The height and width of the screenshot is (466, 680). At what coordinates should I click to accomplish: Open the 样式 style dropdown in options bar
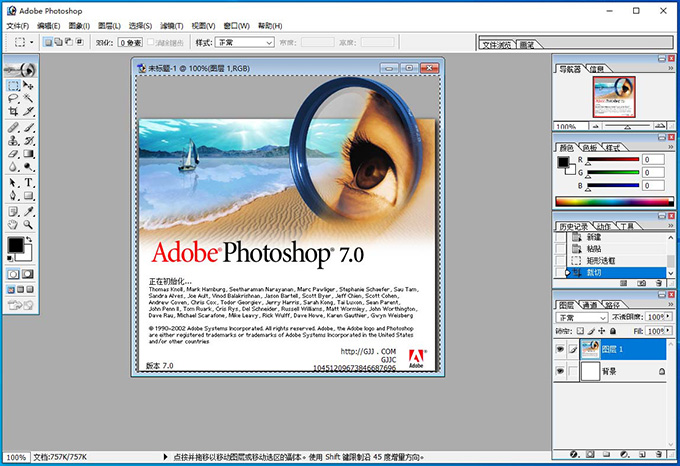[x=247, y=43]
